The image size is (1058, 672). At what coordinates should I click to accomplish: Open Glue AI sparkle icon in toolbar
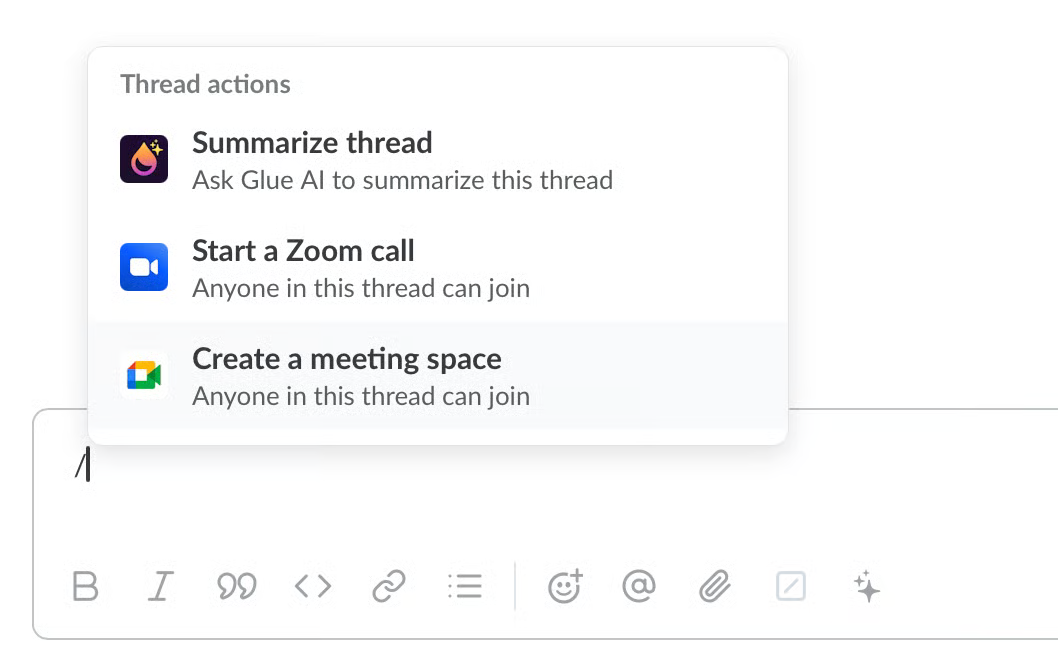point(867,586)
